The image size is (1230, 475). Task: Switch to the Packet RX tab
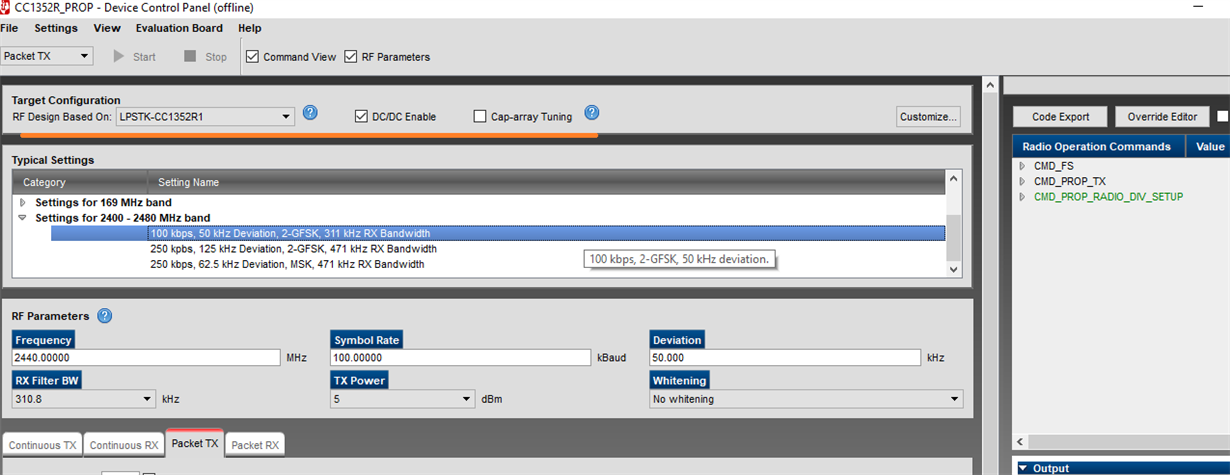pos(256,445)
